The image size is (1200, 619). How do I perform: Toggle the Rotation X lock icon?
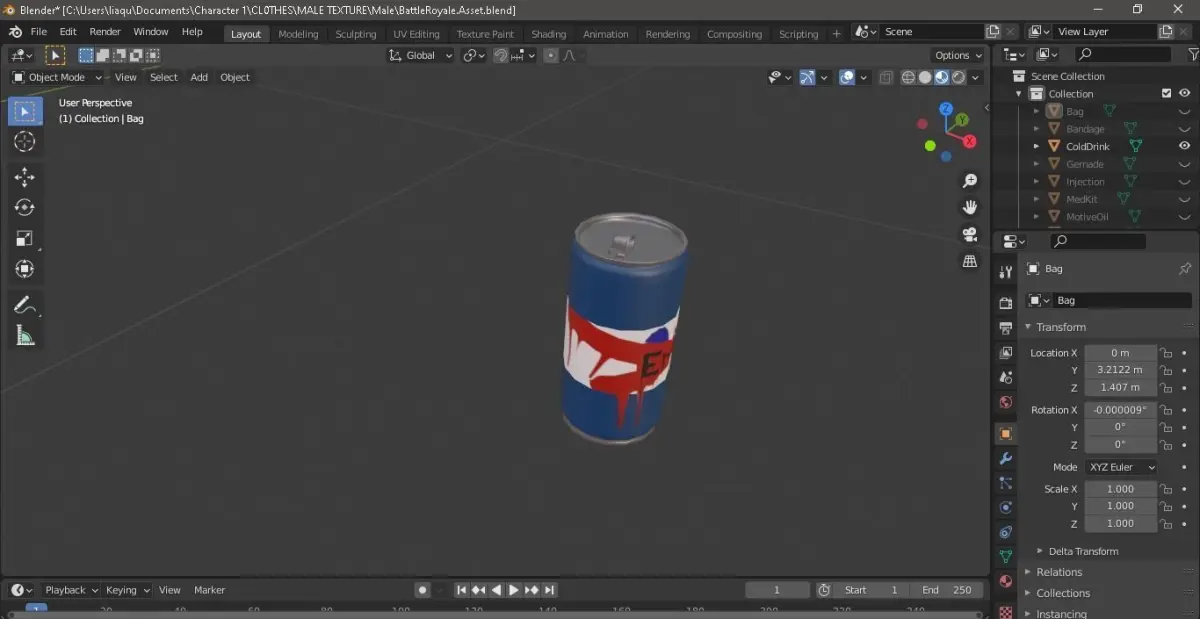pyautogui.click(x=1166, y=410)
